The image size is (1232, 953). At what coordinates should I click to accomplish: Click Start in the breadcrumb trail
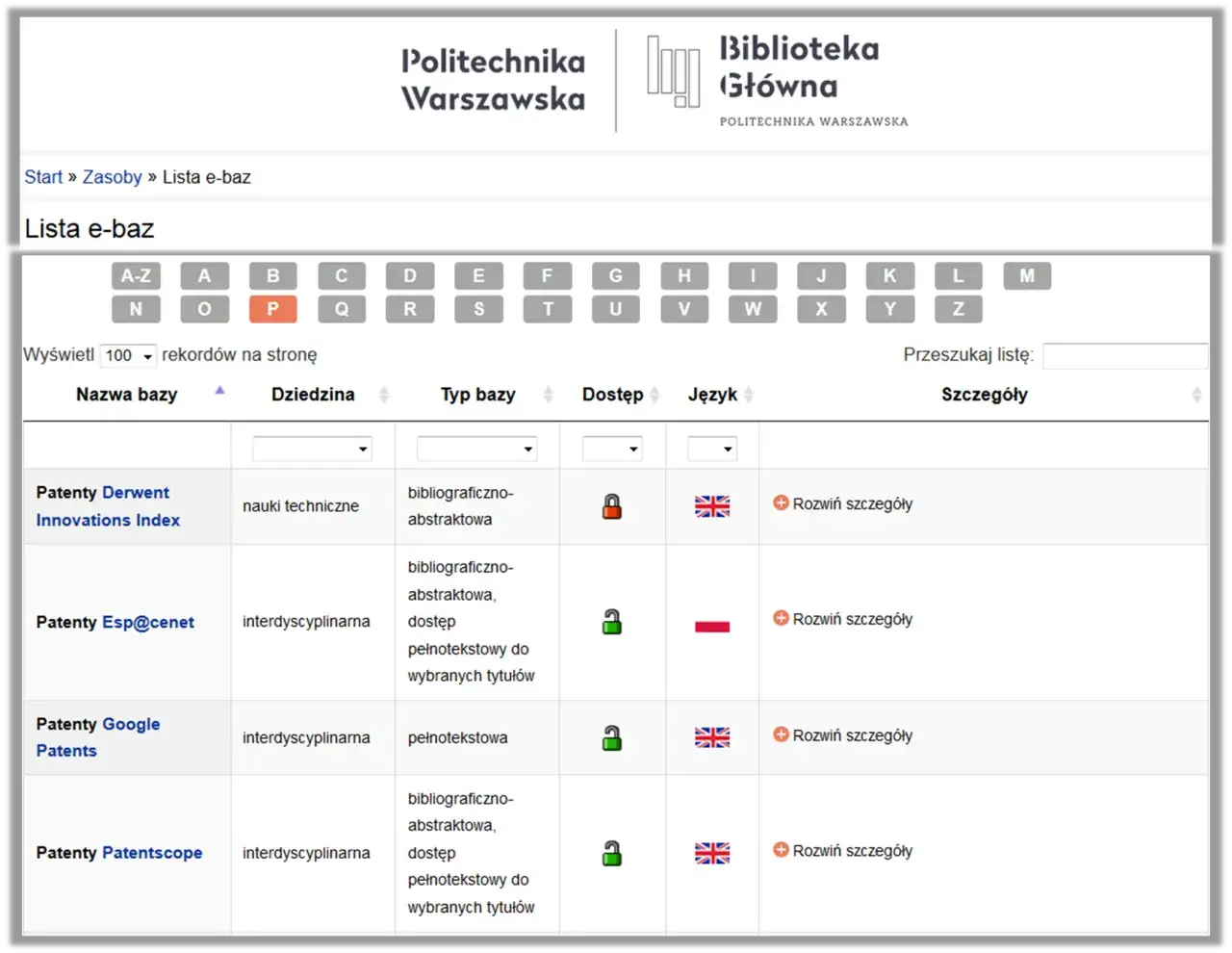click(43, 176)
